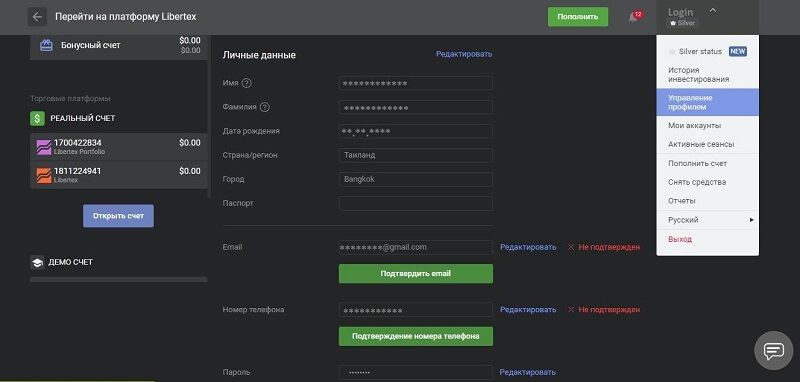The width and height of the screenshot is (800, 382).
Task: Click the Имя input field
Action: (x=416, y=83)
